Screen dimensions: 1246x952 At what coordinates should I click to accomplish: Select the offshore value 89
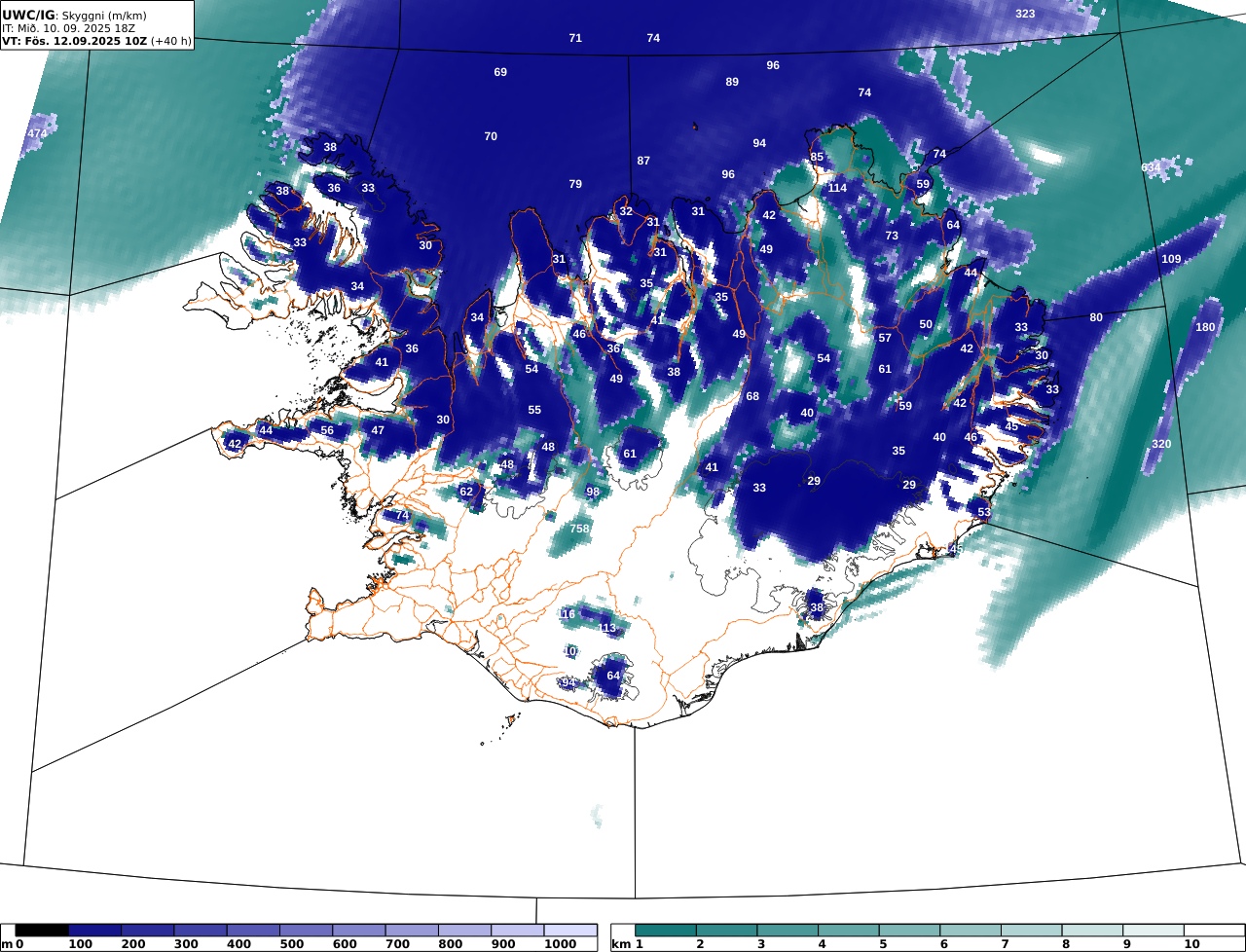pyautogui.click(x=732, y=82)
